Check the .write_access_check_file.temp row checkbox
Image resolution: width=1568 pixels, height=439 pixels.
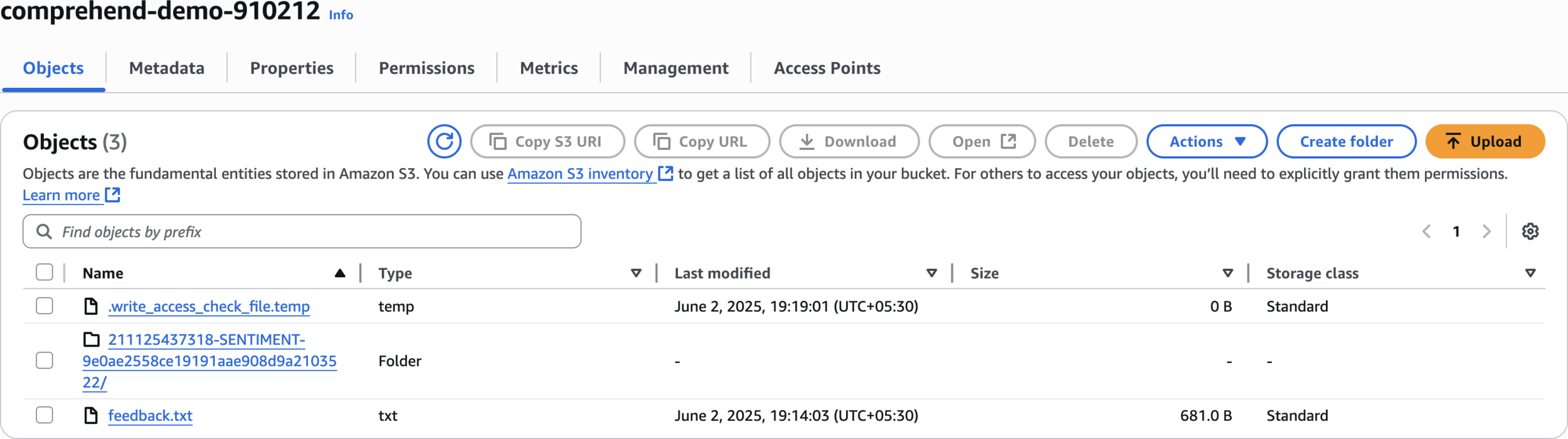click(45, 306)
